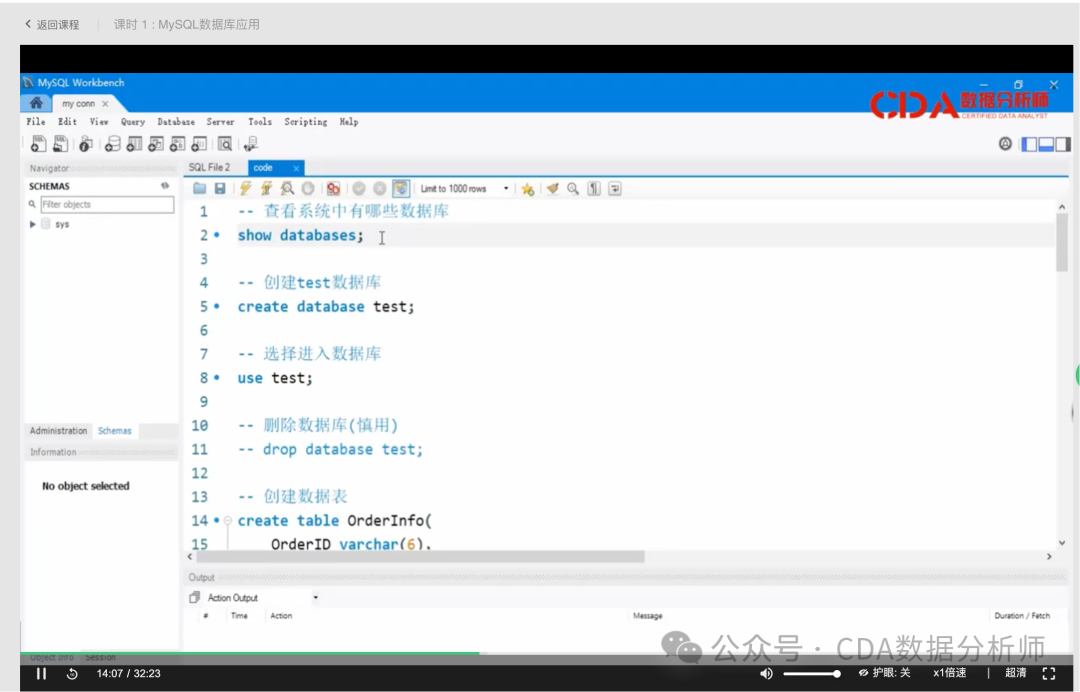Screen dimensions: 1080x692
Task: Collapse the create table fold marker on line 14
Action: tap(228, 521)
